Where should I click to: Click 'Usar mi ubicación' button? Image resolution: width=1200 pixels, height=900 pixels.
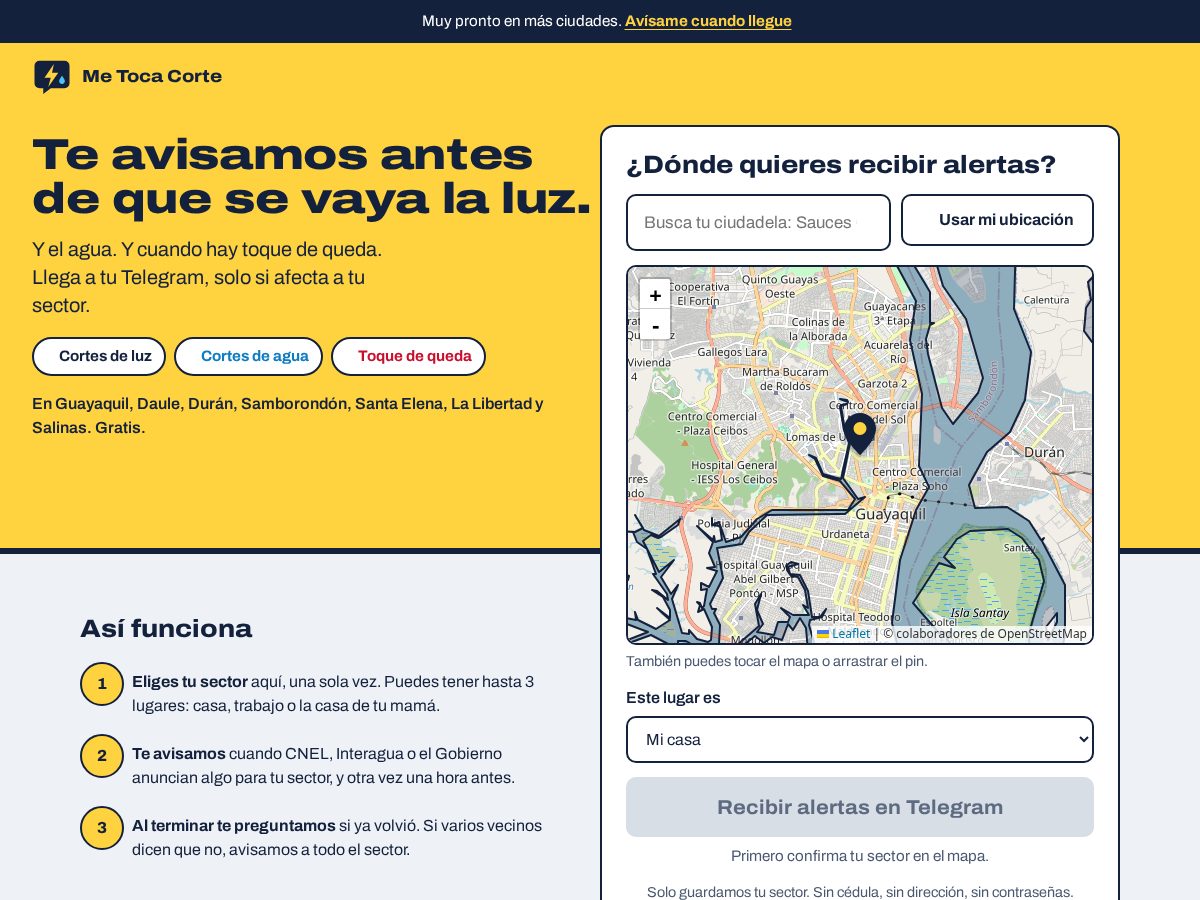(997, 220)
